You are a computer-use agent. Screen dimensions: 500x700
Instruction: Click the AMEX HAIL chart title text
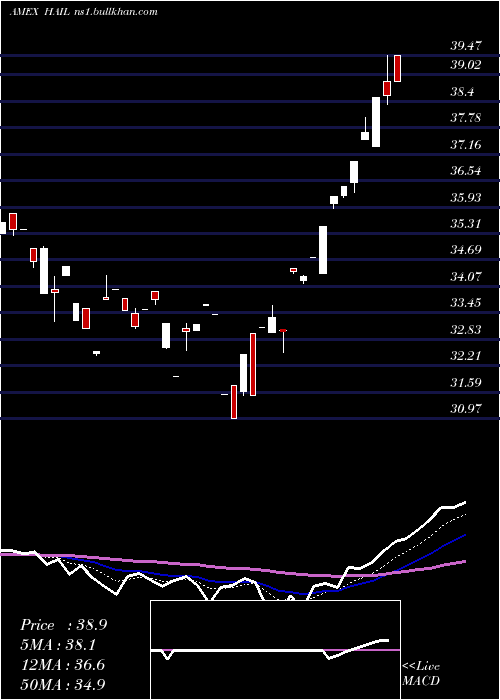coord(83,12)
